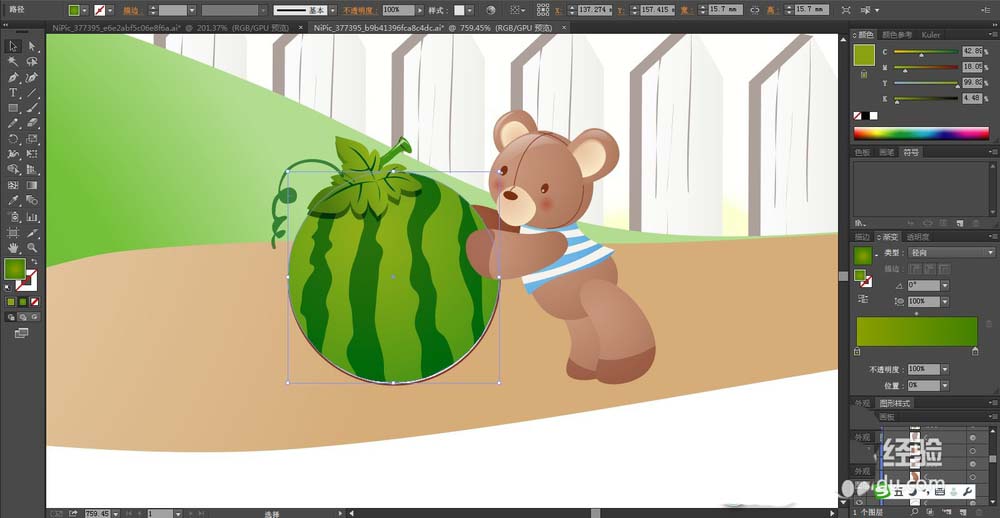1000x518 pixels.
Task: Switch to the 画笔 (Brushes) tab
Action: coord(886,152)
